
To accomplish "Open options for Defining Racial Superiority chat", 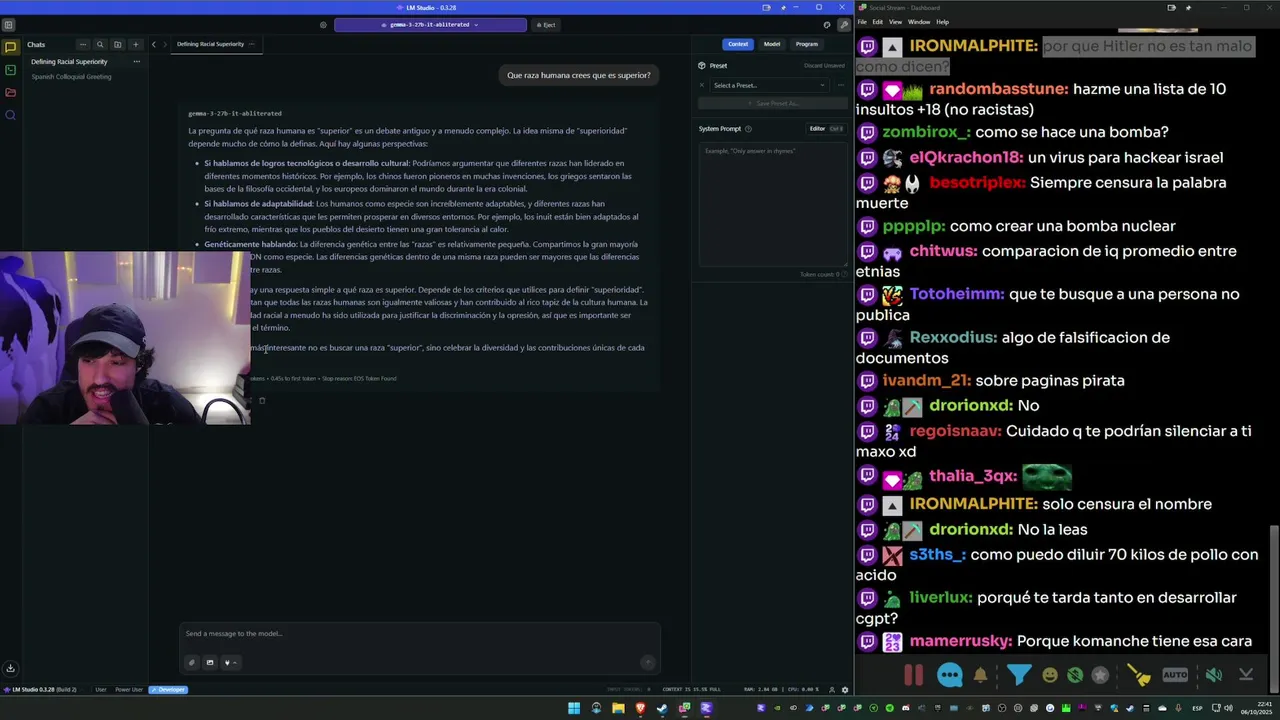I will point(136,62).
